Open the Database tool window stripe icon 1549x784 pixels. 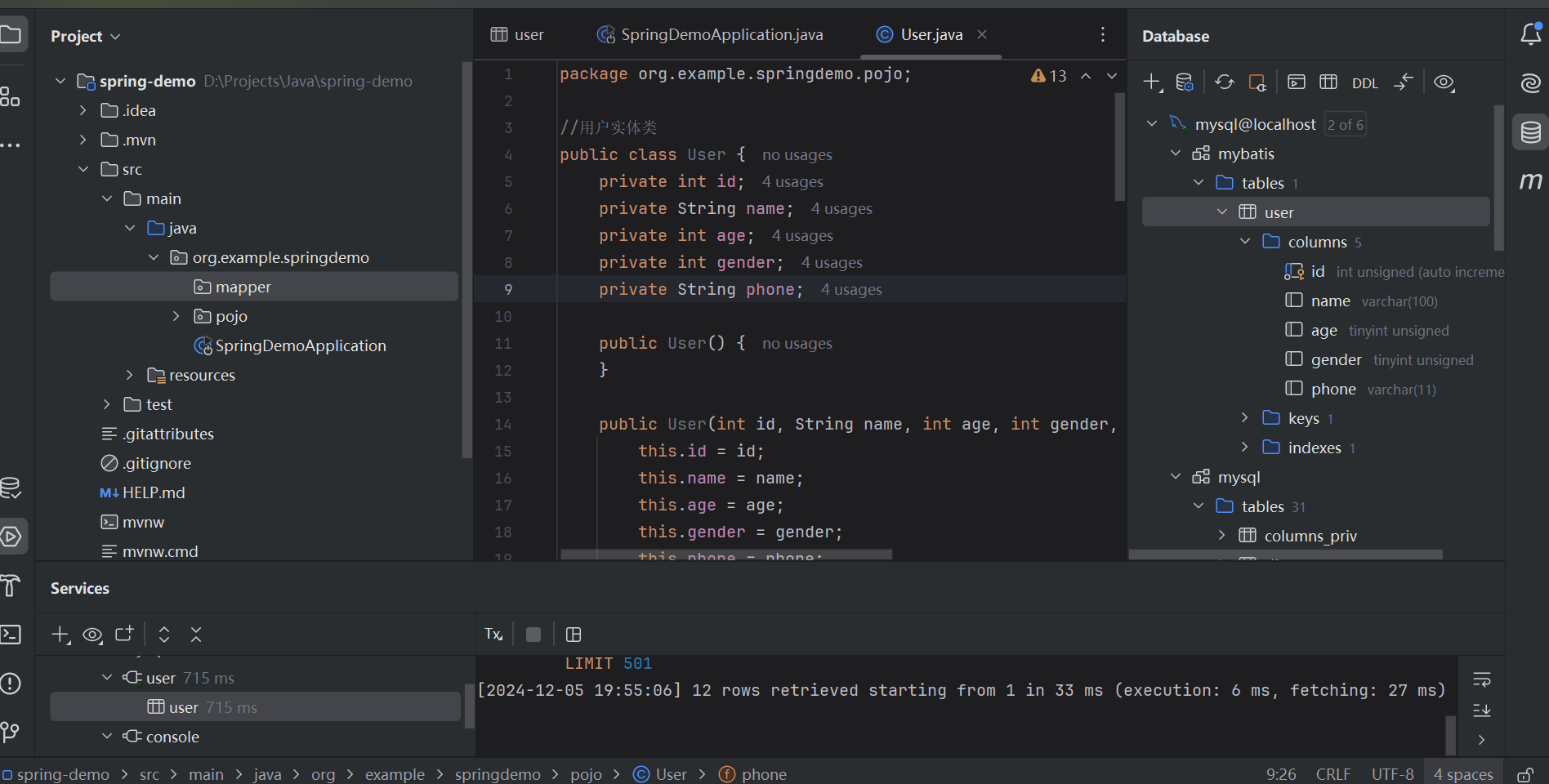1530,131
